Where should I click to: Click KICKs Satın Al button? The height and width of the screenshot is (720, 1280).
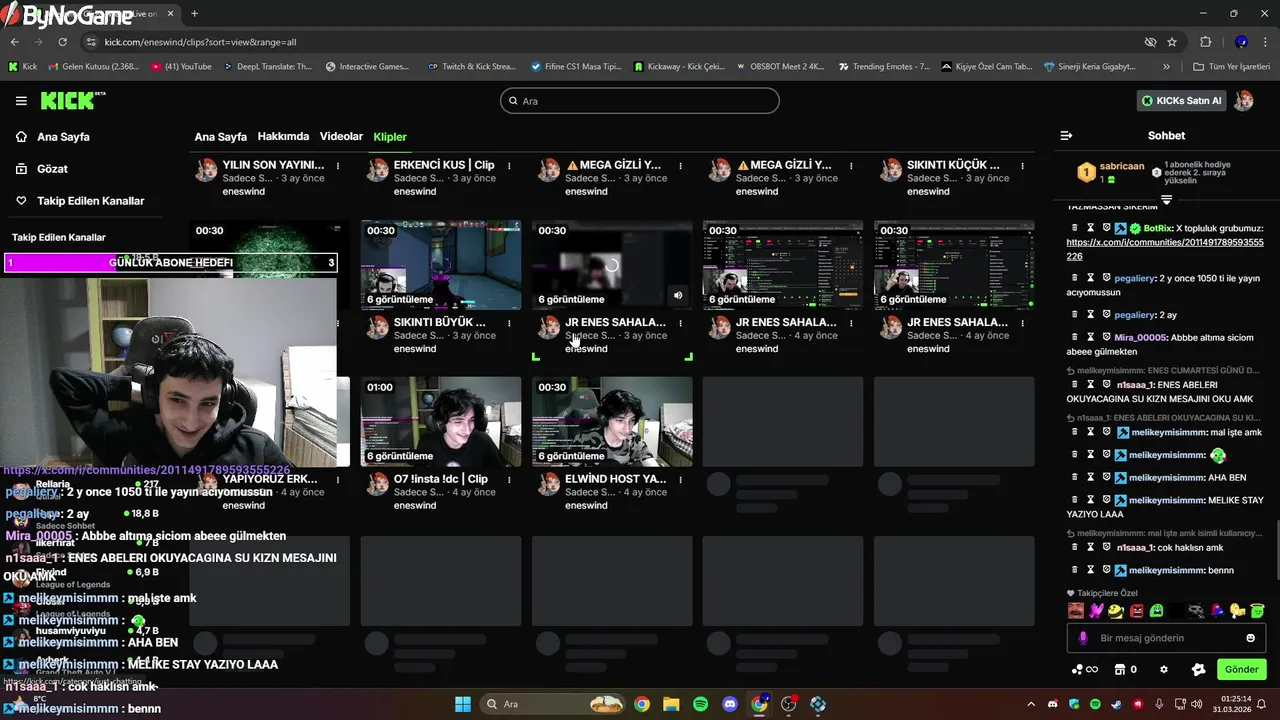tap(1182, 101)
